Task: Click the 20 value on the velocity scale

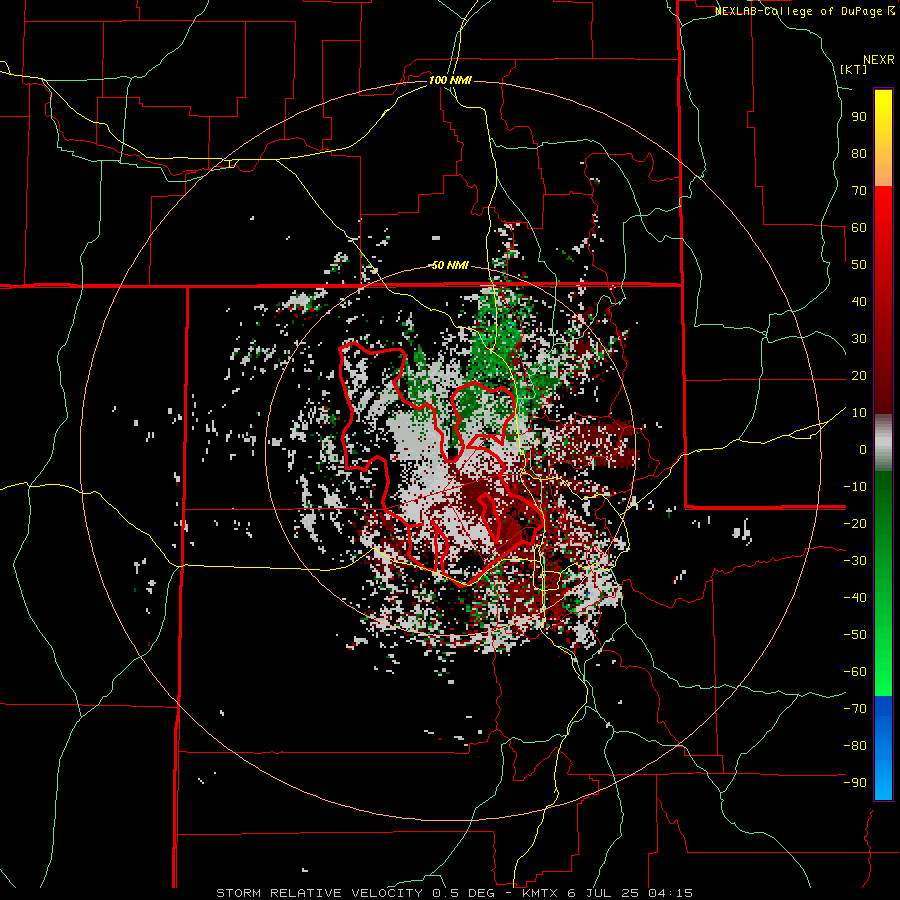Action: click(x=859, y=376)
